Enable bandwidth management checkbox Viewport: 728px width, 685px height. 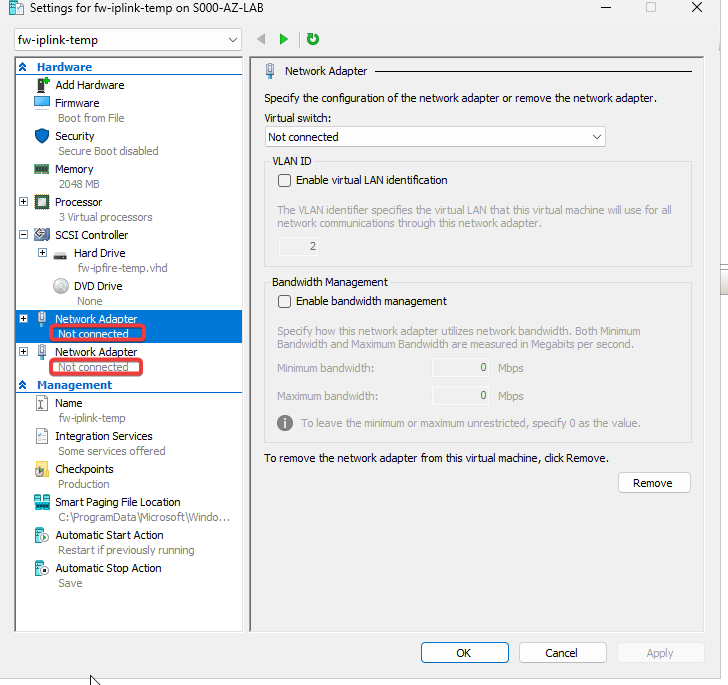[285, 301]
